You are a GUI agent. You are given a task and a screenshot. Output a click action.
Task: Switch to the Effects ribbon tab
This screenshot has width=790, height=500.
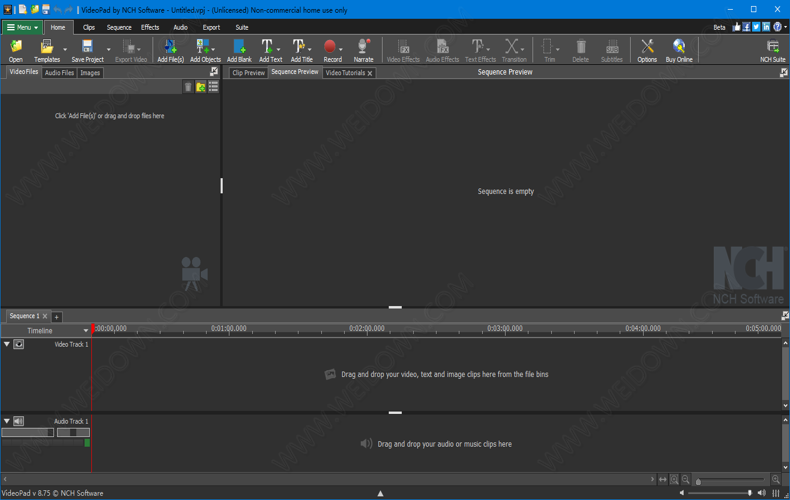pyautogui.click(x=150, y=27)
